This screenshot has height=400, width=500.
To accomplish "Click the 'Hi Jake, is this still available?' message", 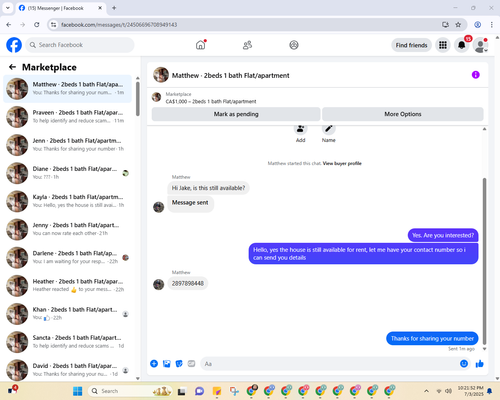I will pos(208,188).
